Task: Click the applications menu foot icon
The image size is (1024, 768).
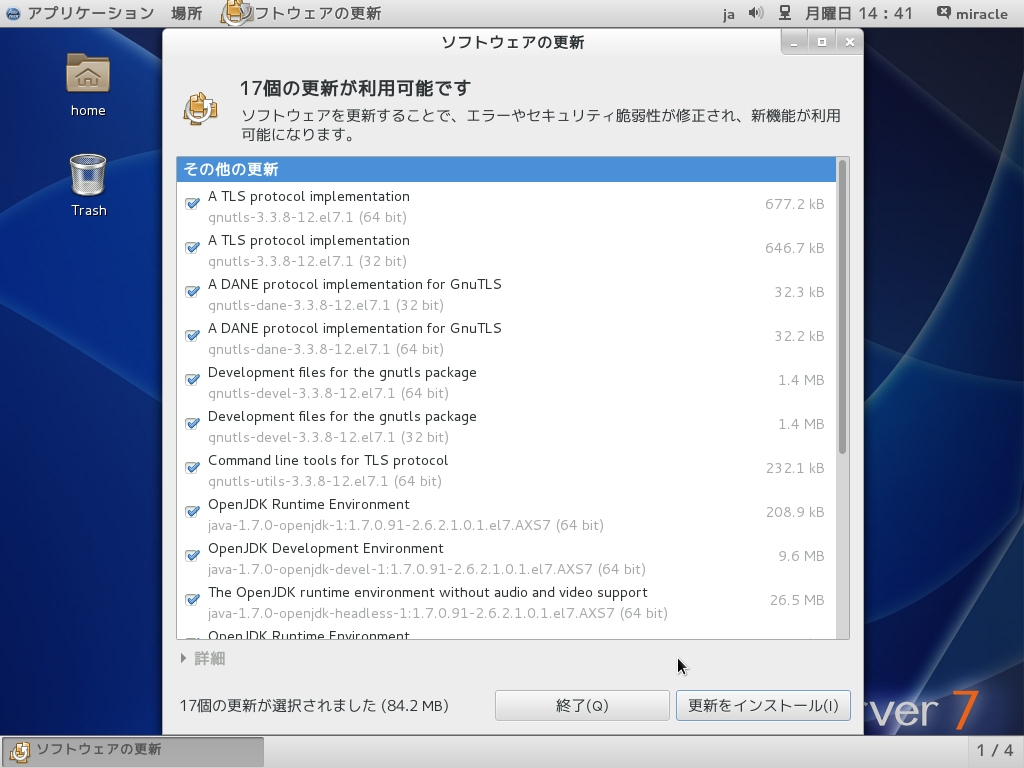Action: click(x=13, y=13)
